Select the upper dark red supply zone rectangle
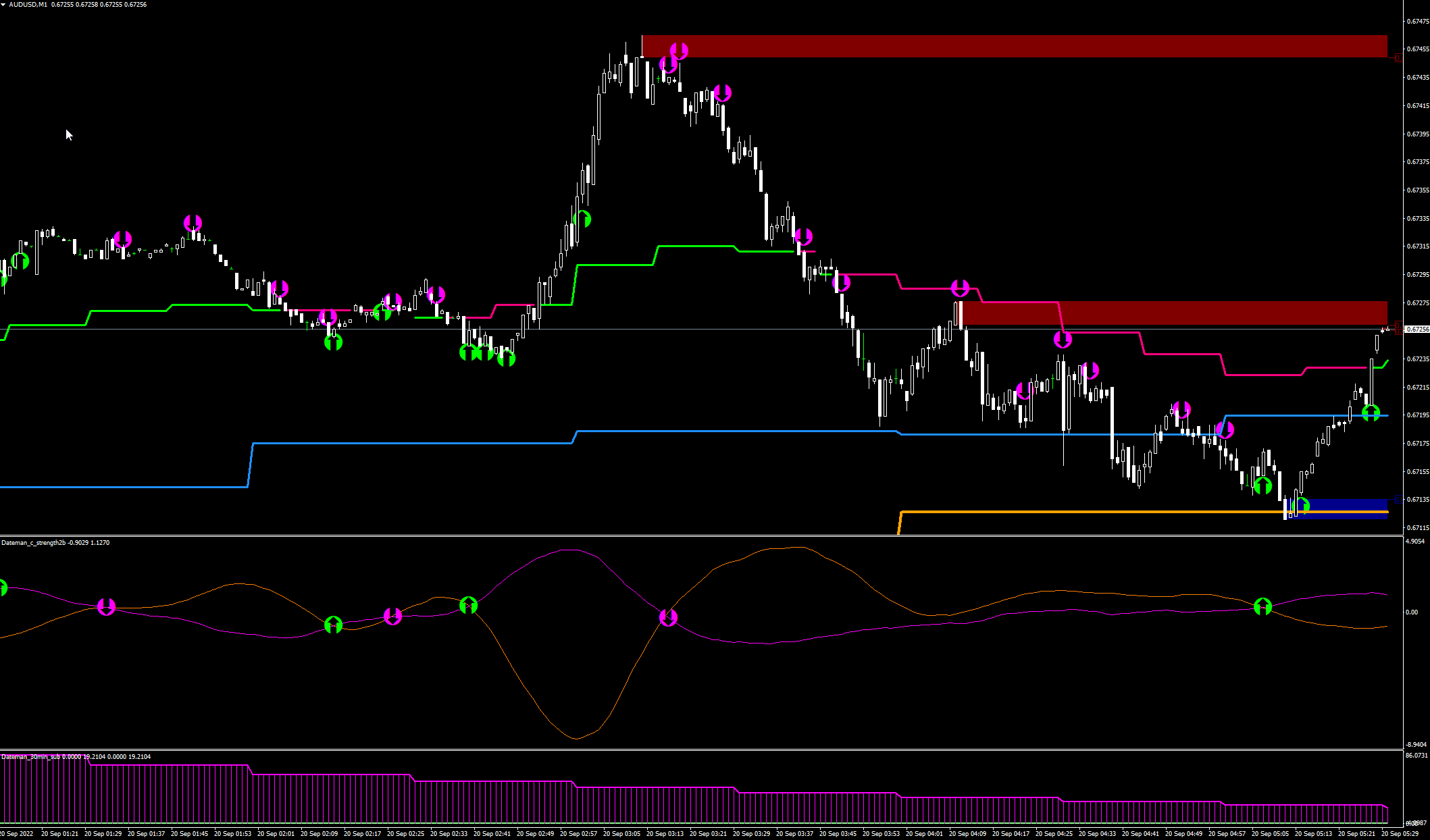Viewport: 1430px width, 840px height. [x=1013, y=46]
